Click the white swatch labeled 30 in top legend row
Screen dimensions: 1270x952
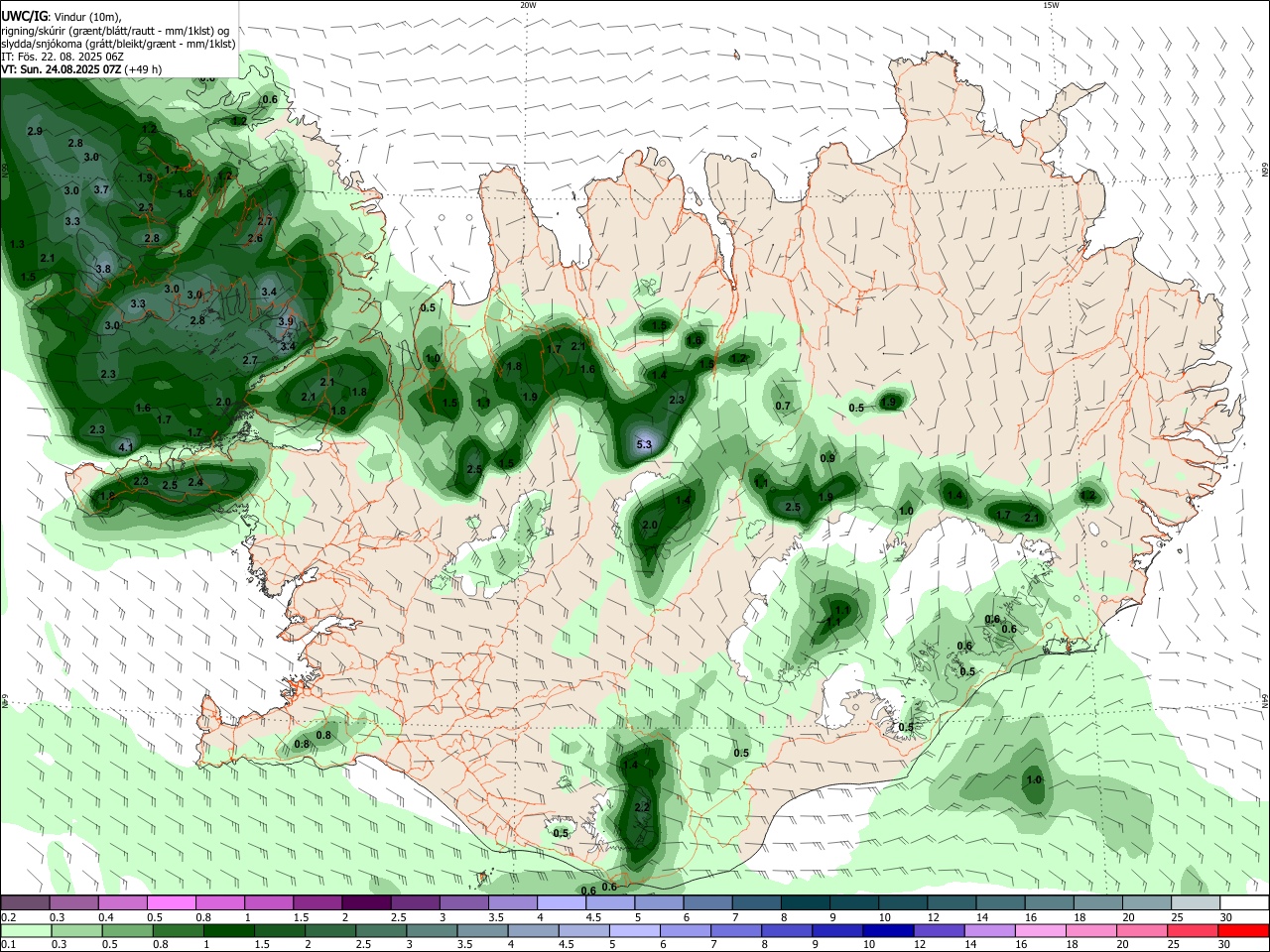pos(1243,902)
